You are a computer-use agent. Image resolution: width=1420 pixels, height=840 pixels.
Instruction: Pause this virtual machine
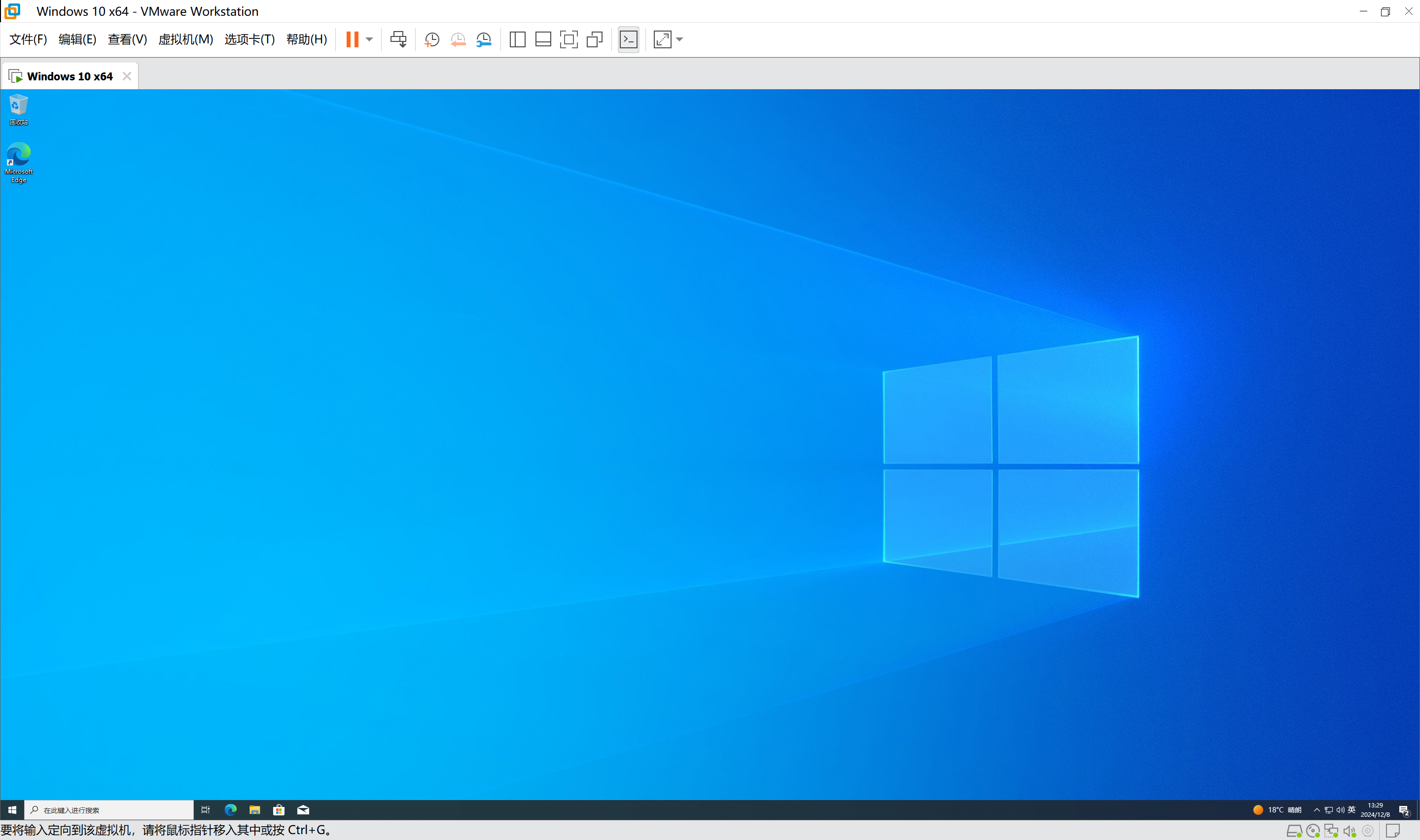click(352, 39)
